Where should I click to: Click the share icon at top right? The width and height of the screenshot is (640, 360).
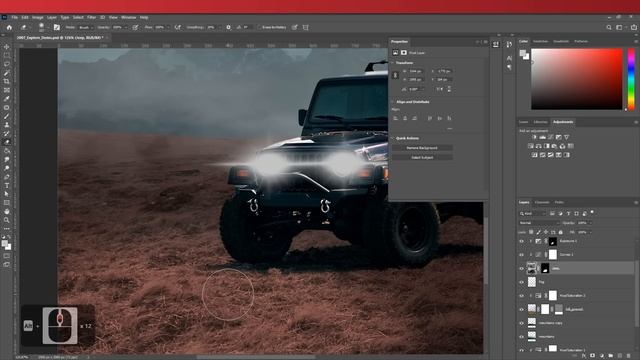click(x=633, y=27)
